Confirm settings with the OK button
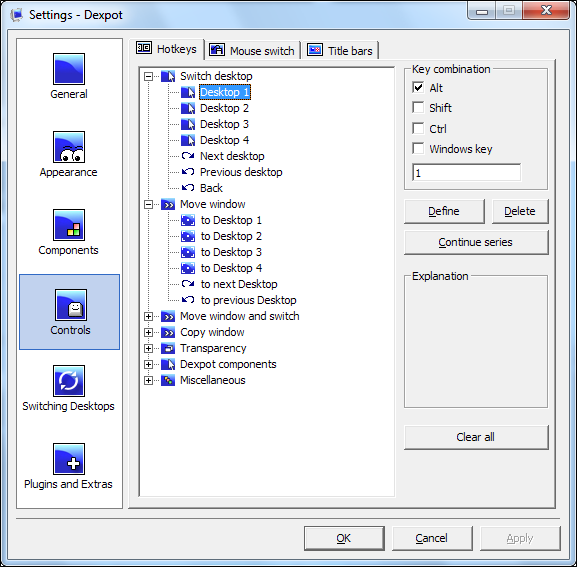 [344, 538]
